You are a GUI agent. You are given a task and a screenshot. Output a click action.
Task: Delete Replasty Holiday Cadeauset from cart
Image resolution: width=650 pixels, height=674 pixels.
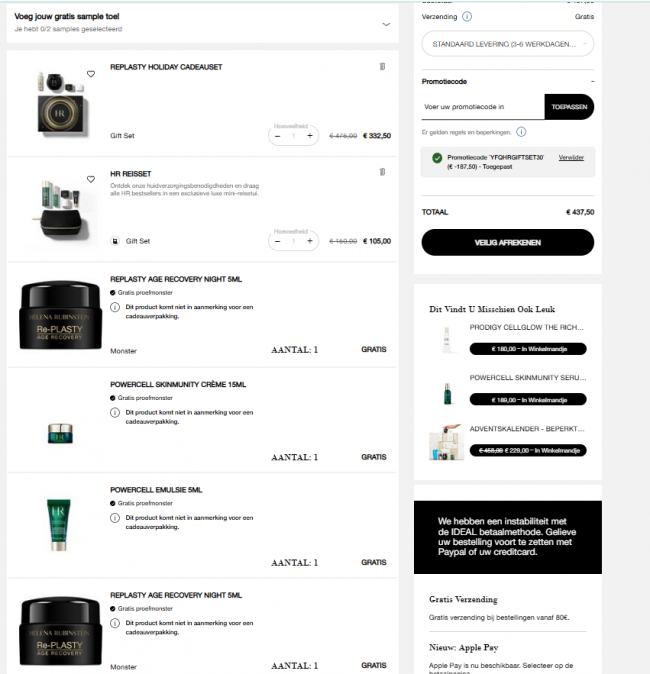click(382, 66)
